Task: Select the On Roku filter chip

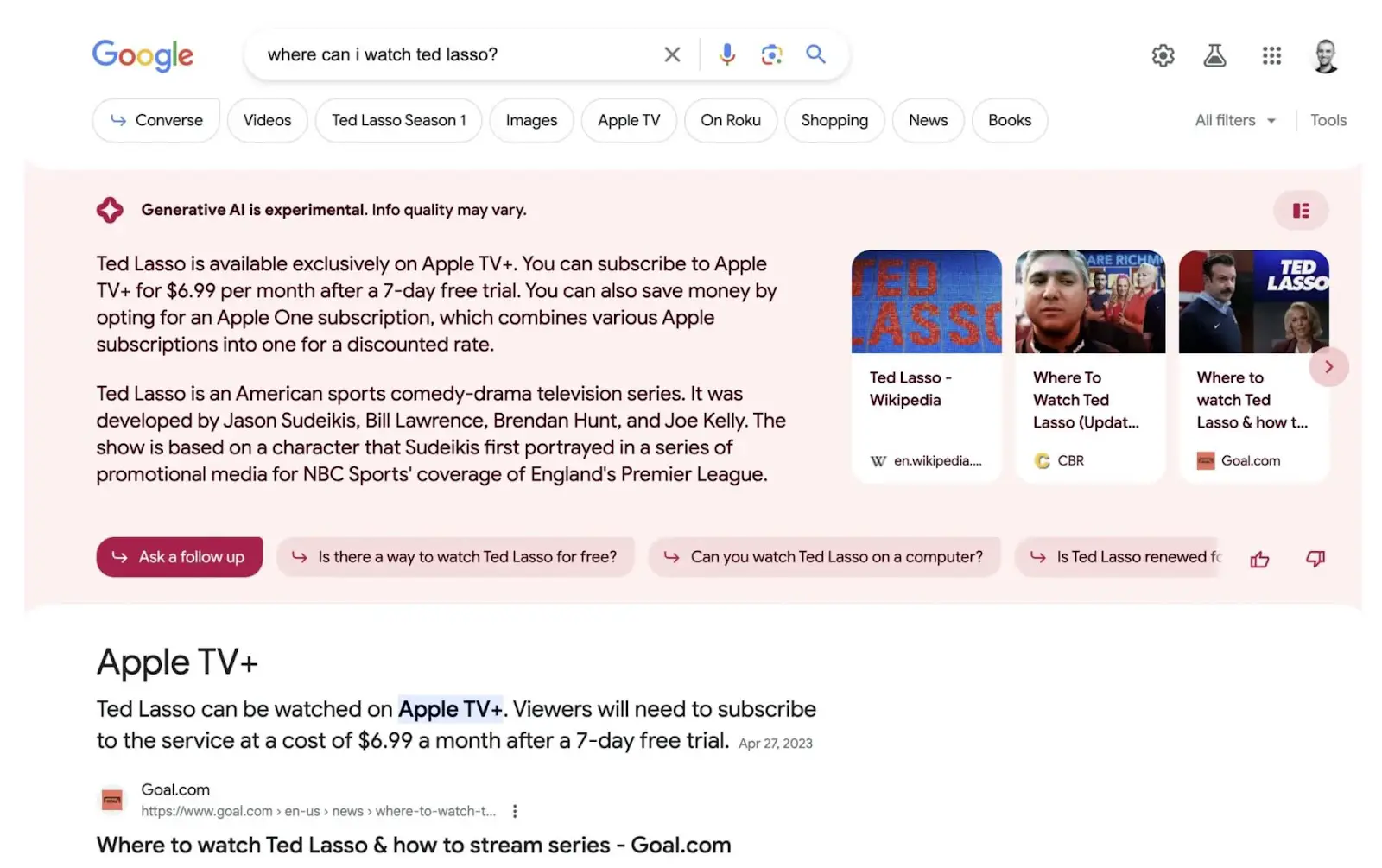Action: 731,121
